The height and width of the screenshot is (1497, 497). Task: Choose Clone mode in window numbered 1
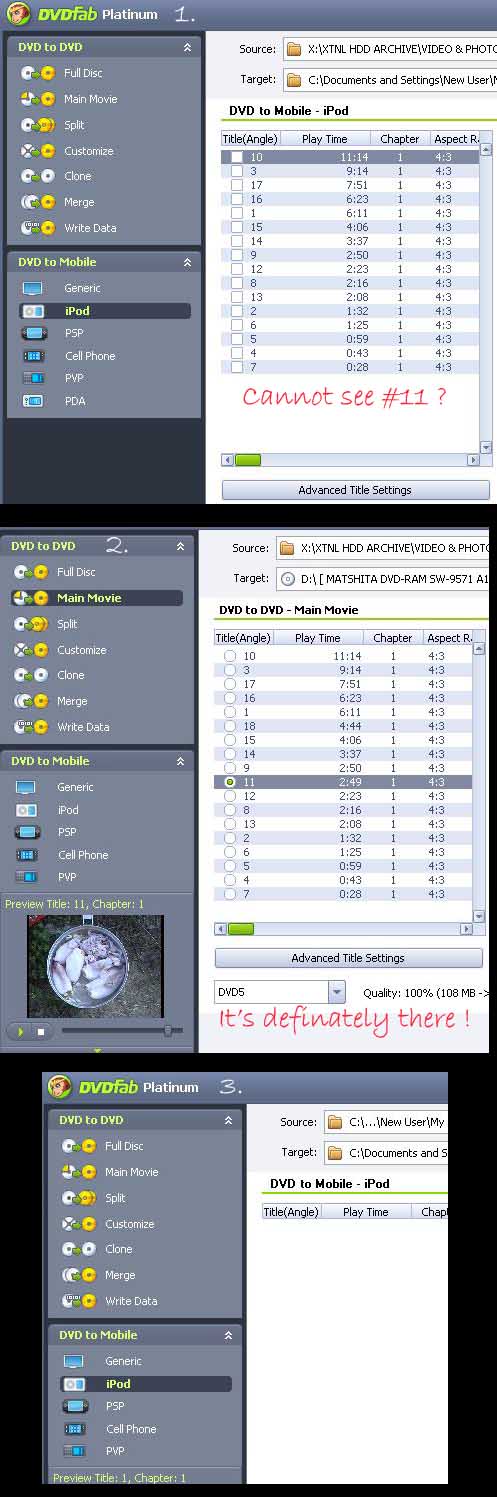[x=77, y=176]
